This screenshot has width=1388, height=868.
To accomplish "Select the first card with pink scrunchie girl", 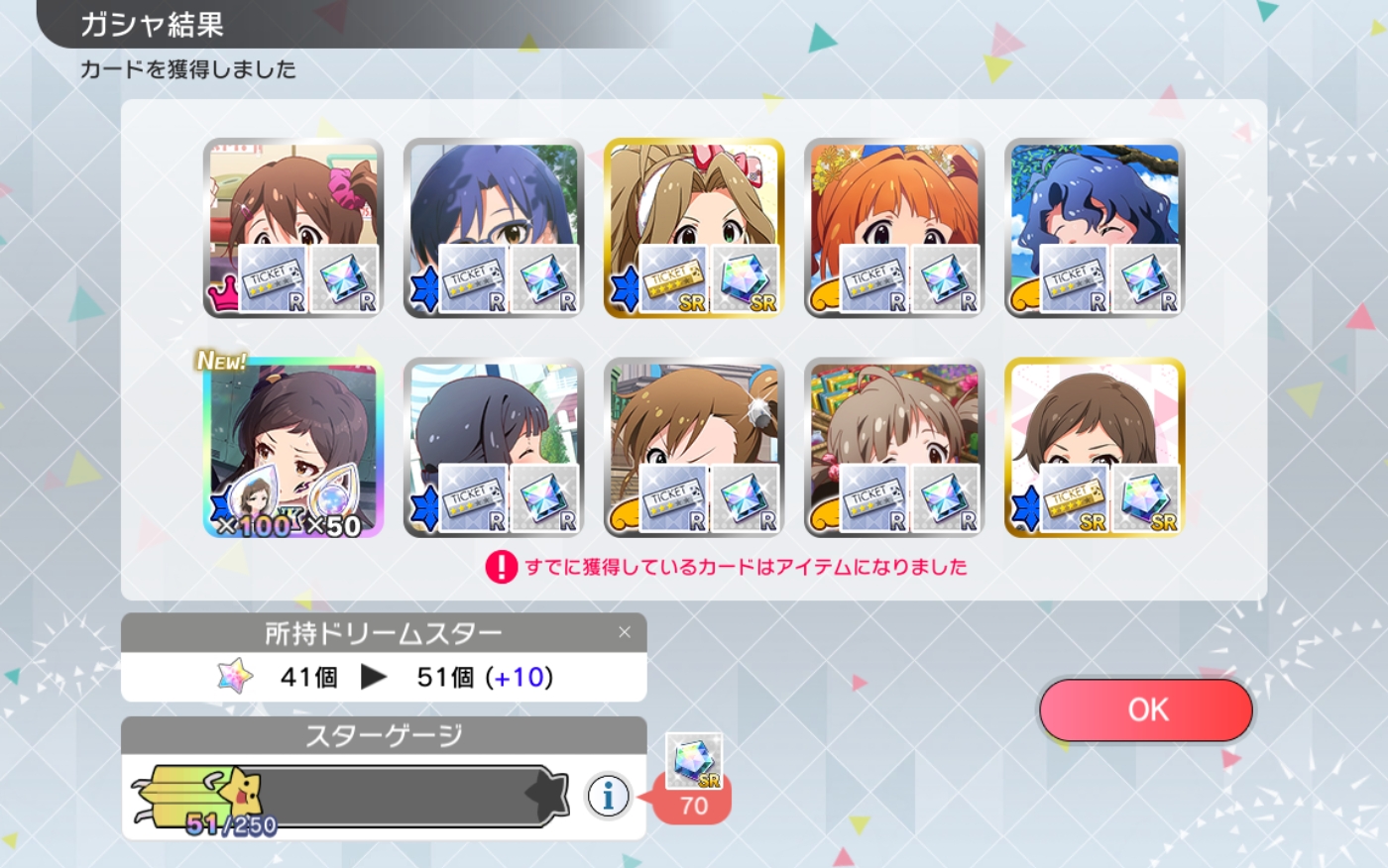I will (293, 228).
